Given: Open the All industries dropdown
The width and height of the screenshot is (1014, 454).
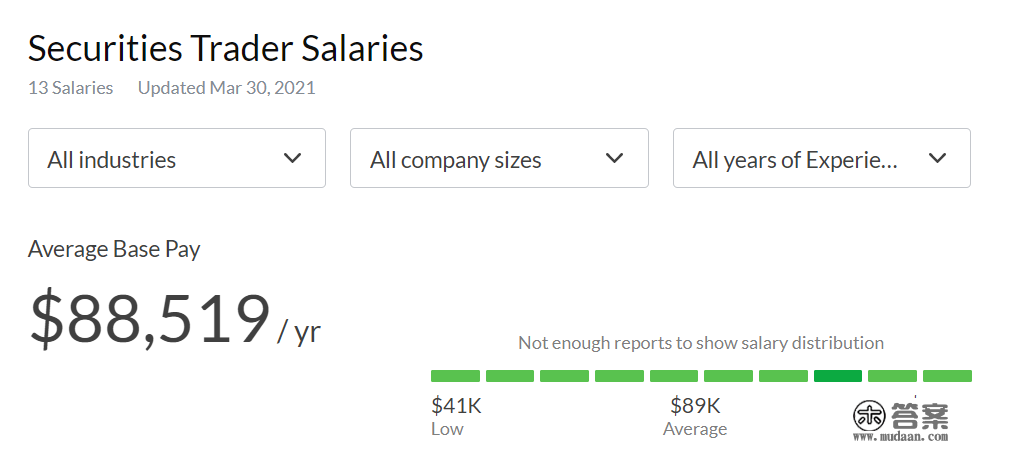Looking at the screenshot, I should pyautogui.click(x=176, y=158).
